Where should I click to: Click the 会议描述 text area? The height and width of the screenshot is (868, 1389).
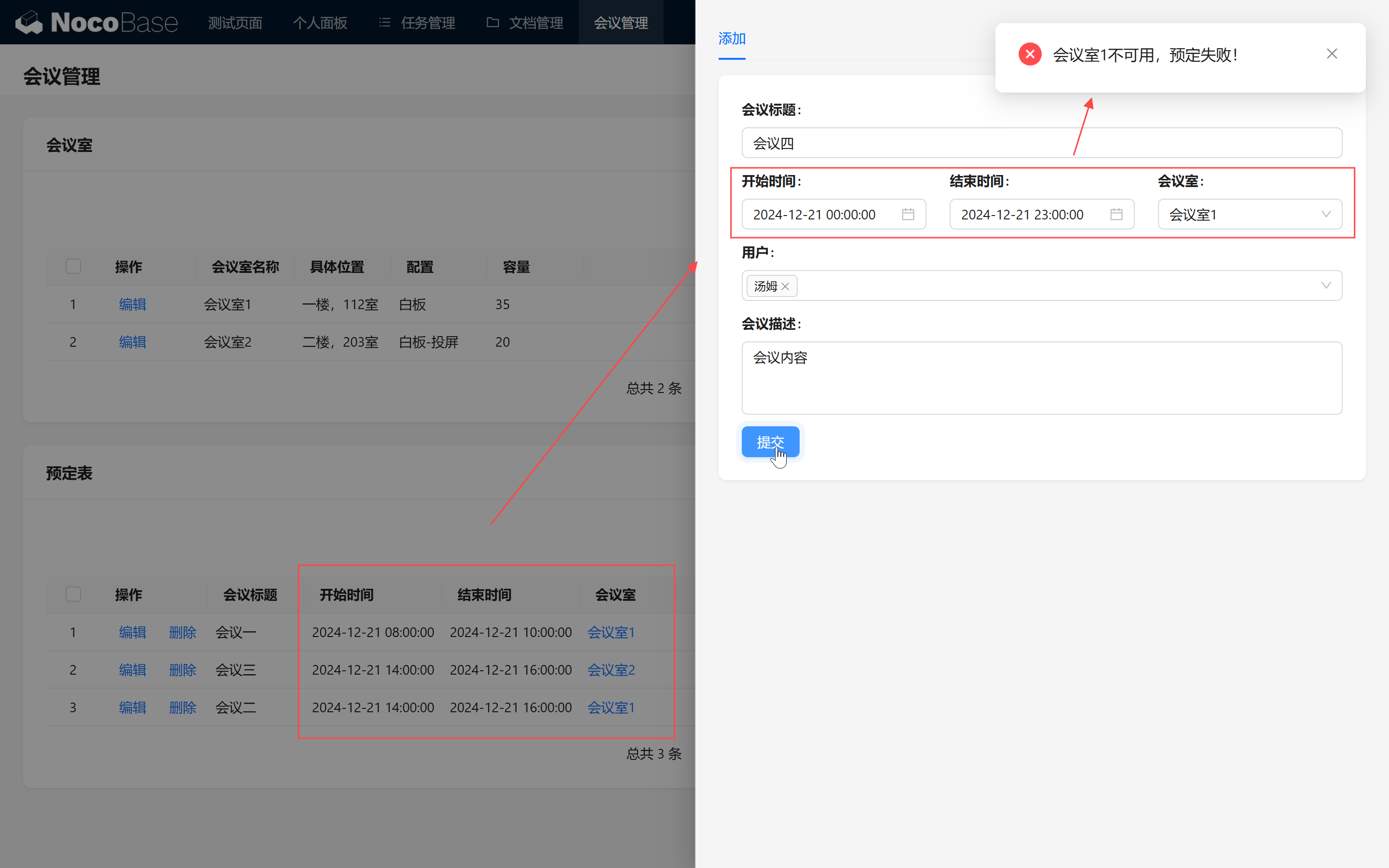point(1041,378)
